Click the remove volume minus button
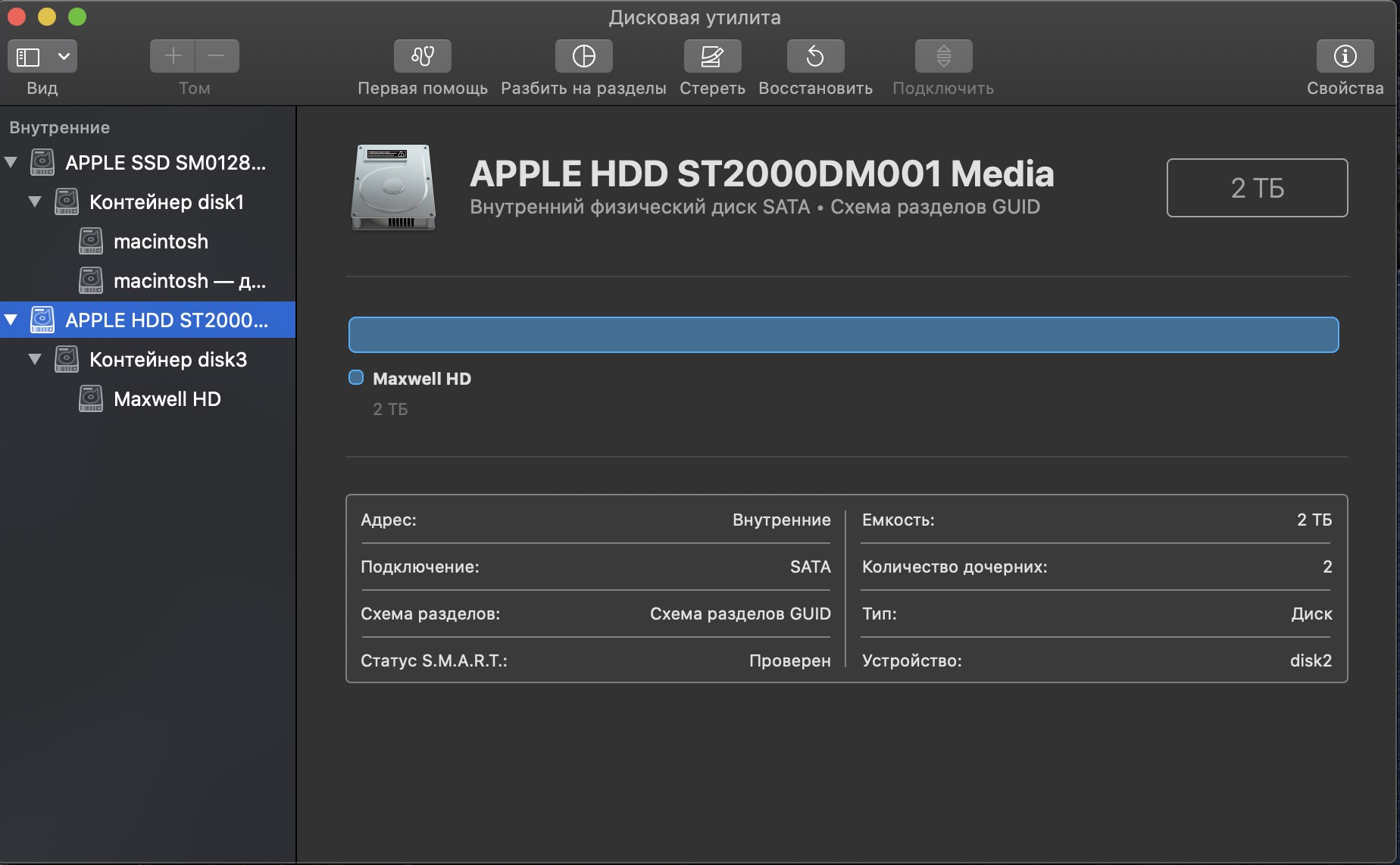Screen dimensions: 1400x865 [x=217, y=56]
